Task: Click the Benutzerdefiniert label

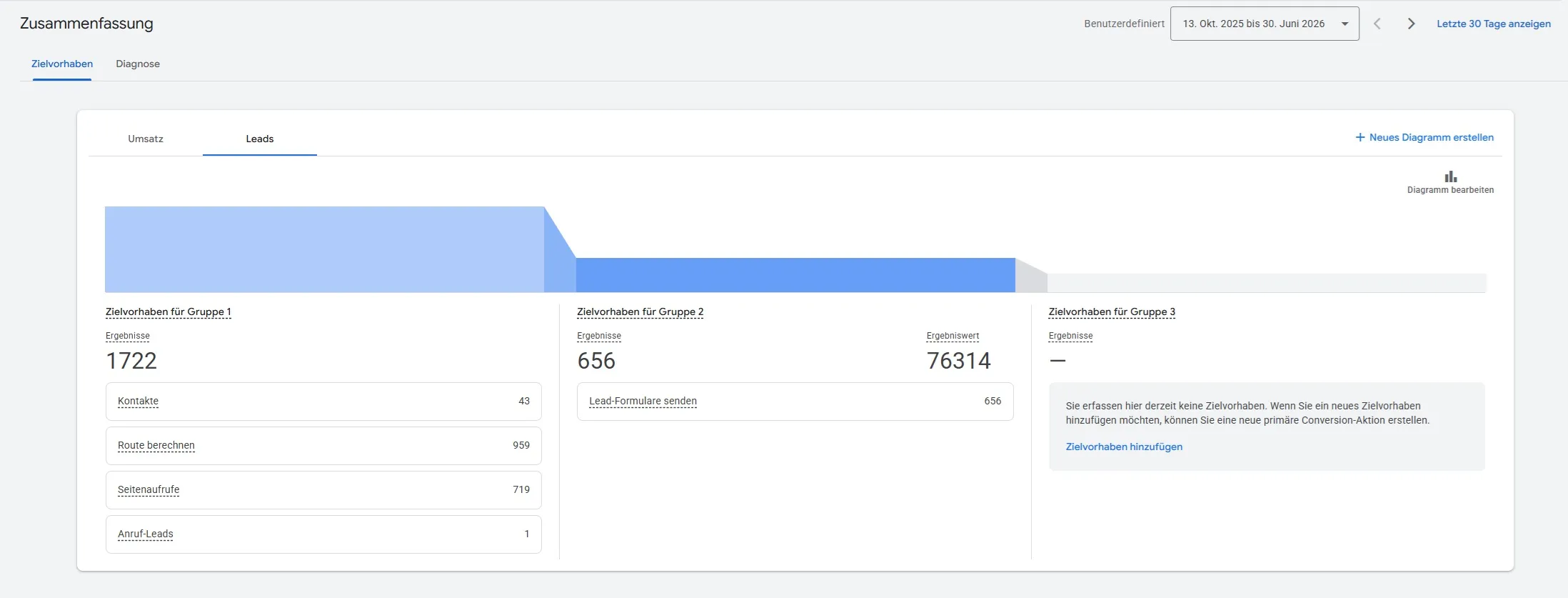Action: (x=1124, y=24)
